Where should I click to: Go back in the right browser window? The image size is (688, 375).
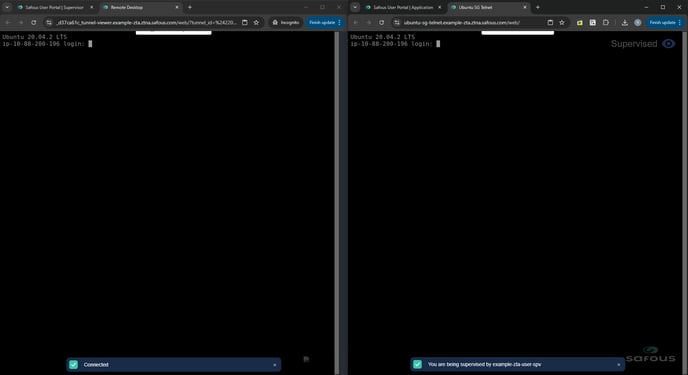click(356, 22)
